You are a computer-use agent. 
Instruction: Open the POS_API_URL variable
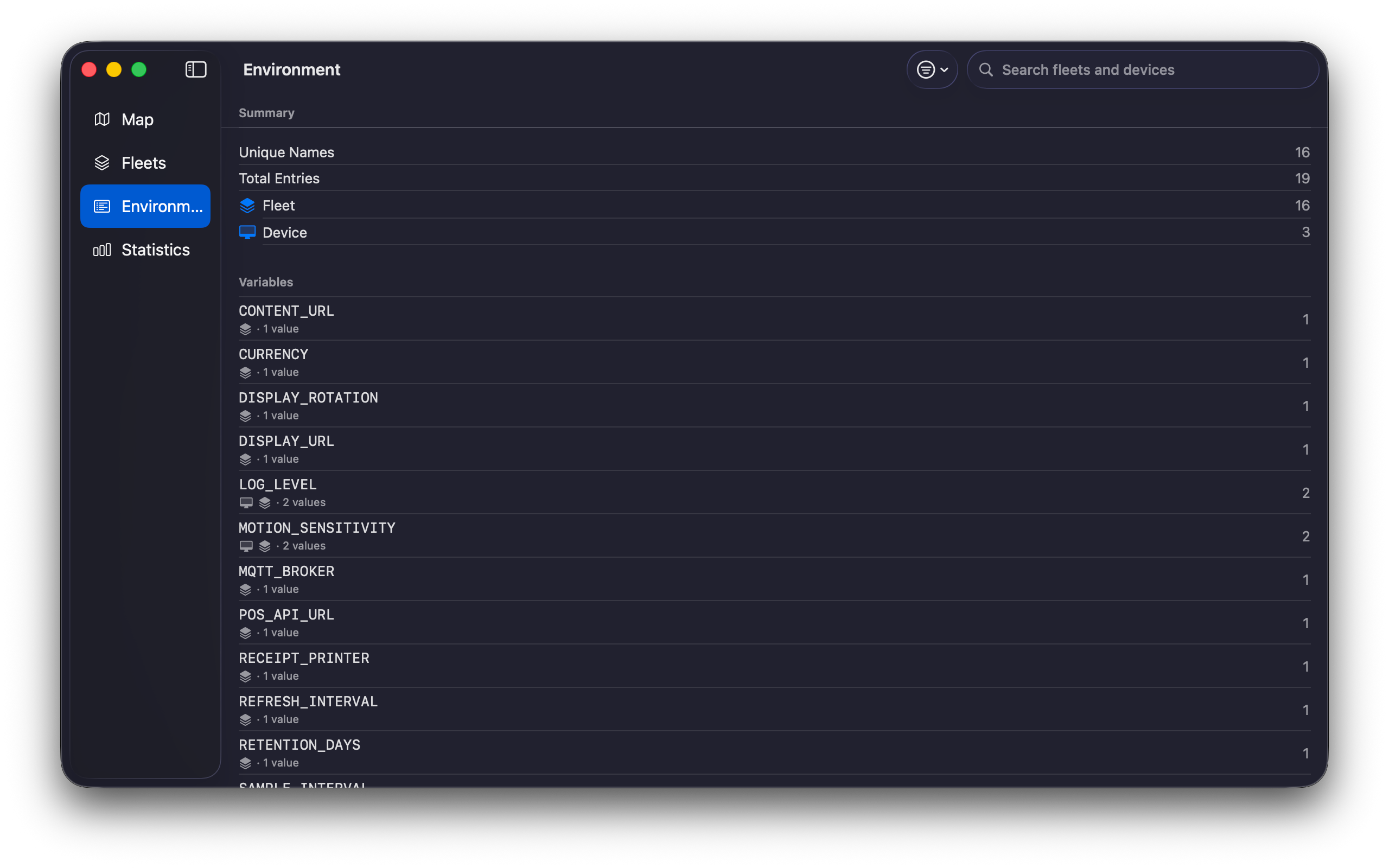click(774, 622)
